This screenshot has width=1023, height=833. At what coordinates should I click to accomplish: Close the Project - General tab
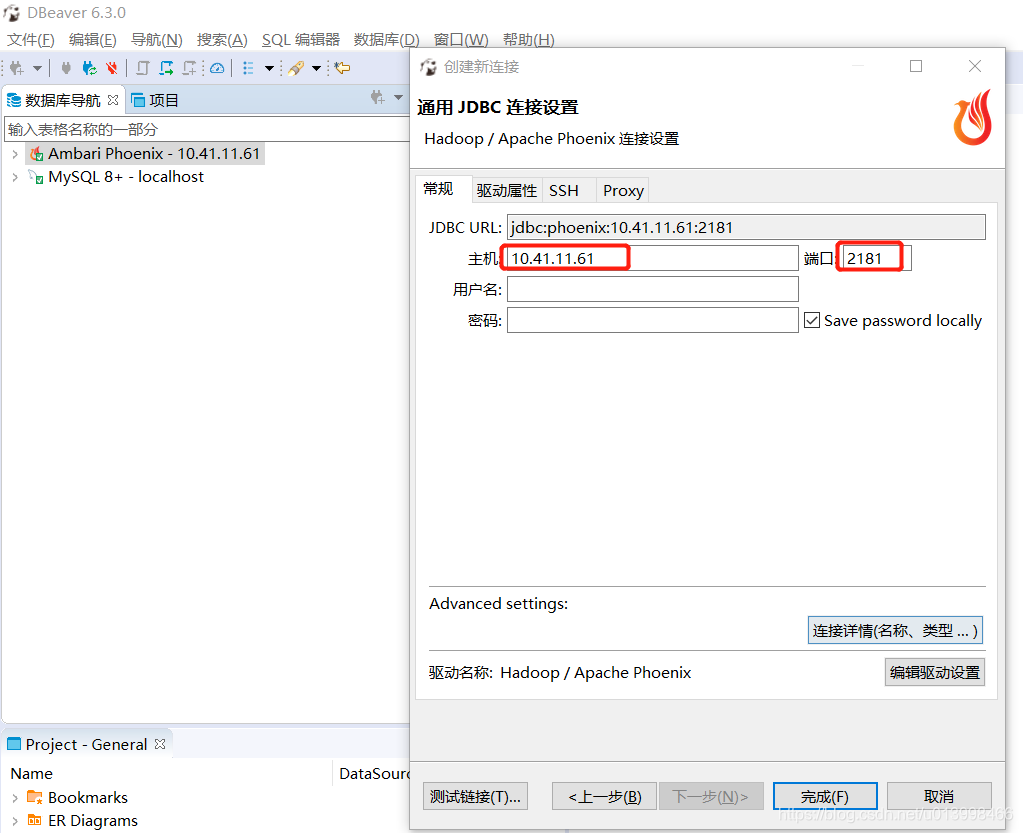160,744
